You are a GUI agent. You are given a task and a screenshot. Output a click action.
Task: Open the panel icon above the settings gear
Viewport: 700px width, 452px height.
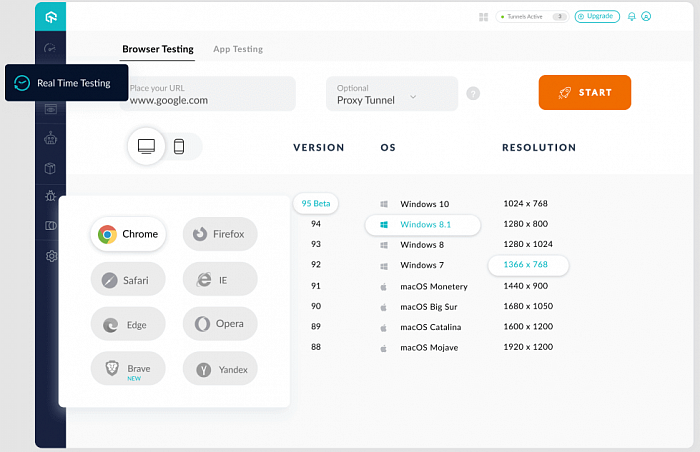(x=50, y=226)
